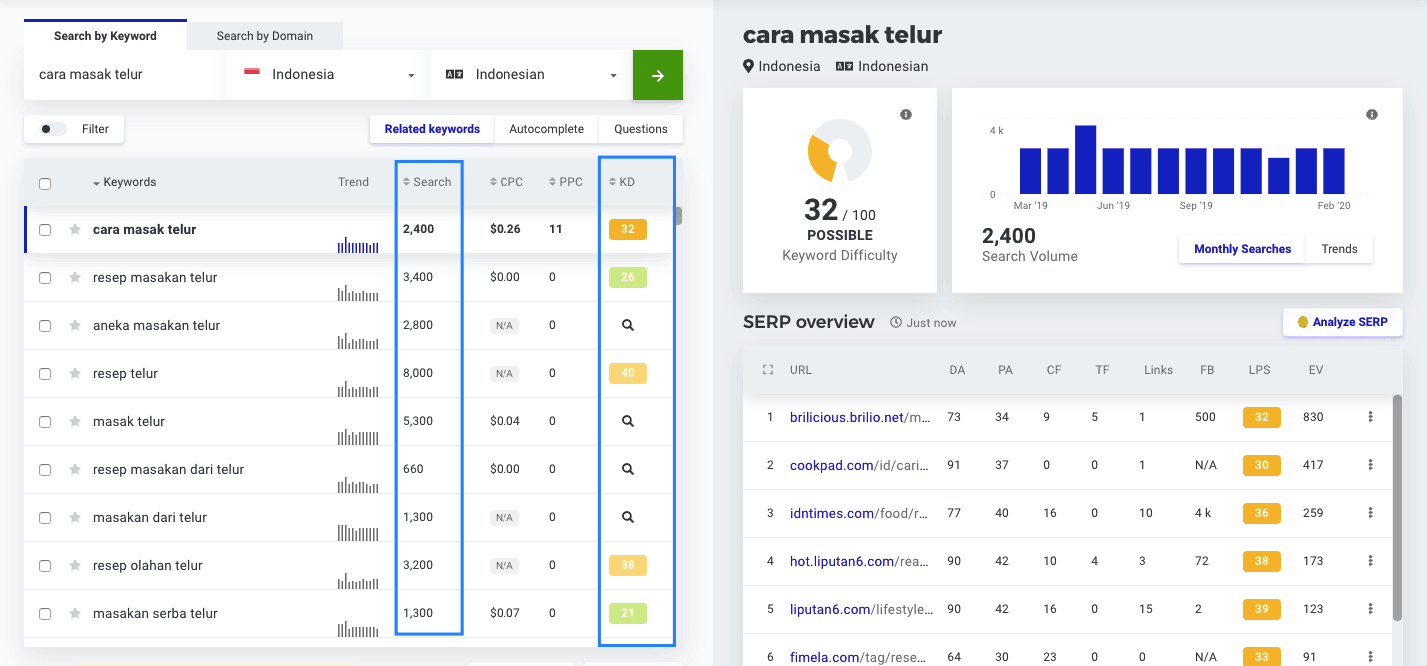The image size is (1427, 666).
Task: Click magnifier KD icon for 'aneka masakan telur'
Action: click(x=627, y=326)
